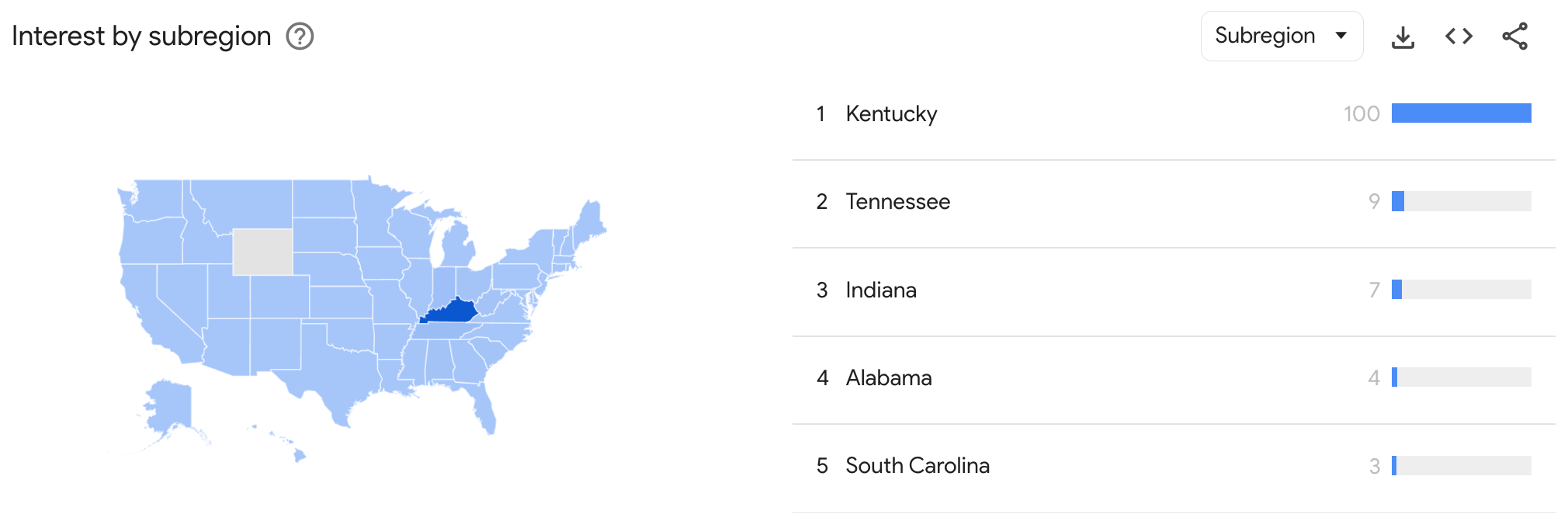This screenshot has height=525, width=1568.
Task: Click the Alabama row
Action: (890, 378)
